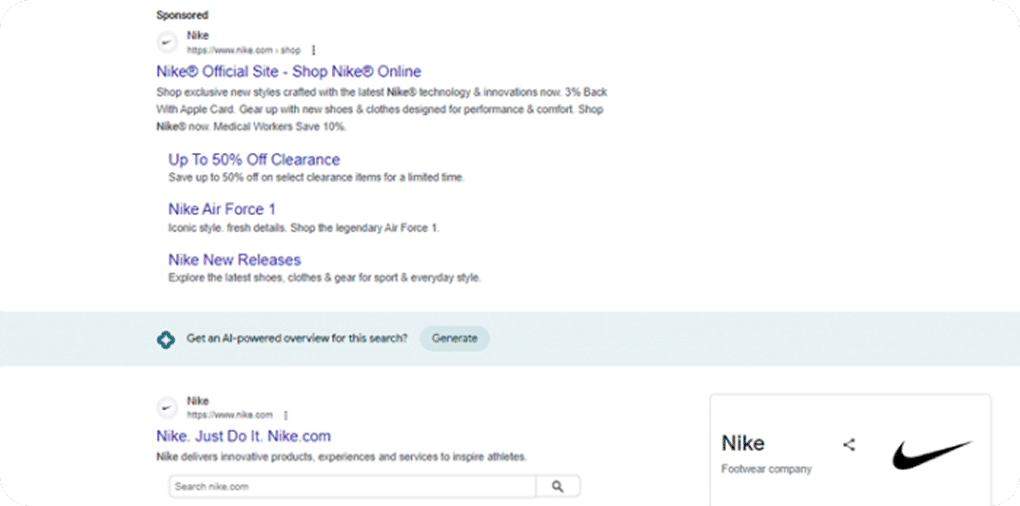Click the share icon in the Nike knowledge panel
The height and width of the screenshot is (506, 1020).
[849, 445]
